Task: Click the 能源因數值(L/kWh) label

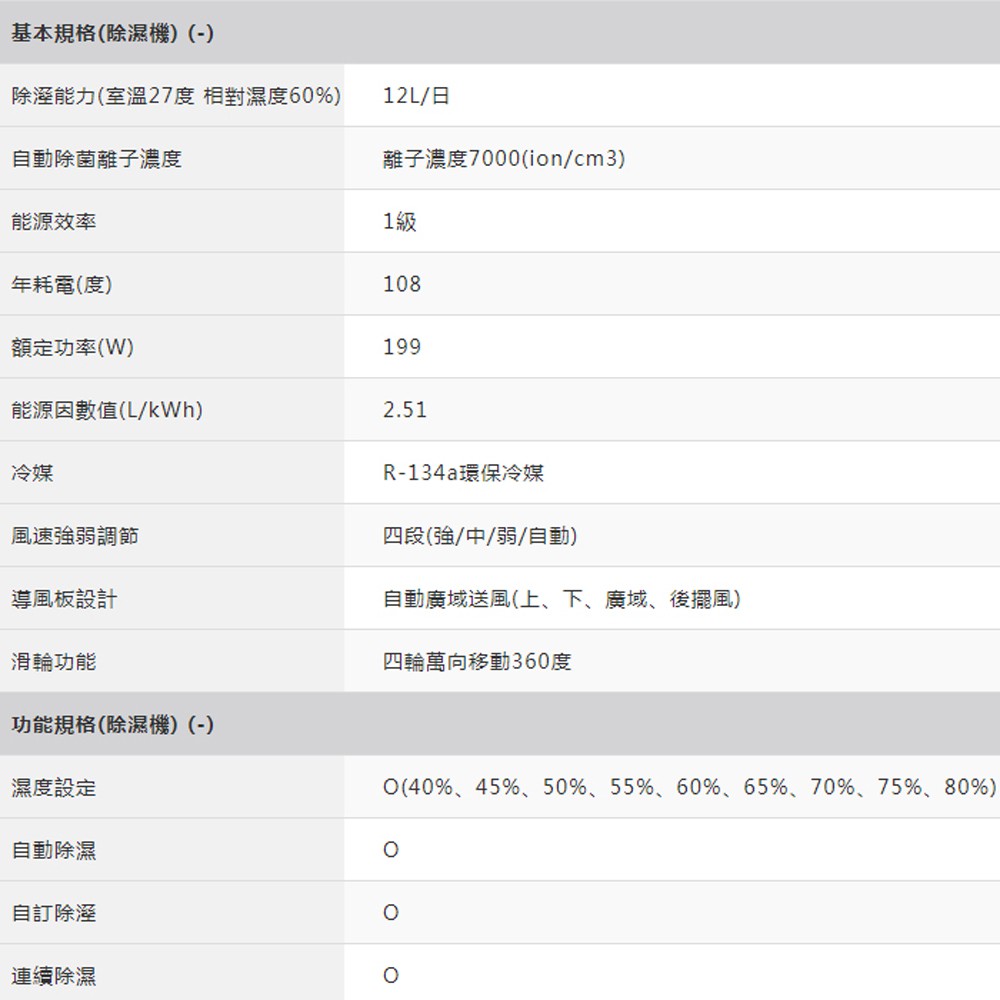Action: [x=107, y=411]
